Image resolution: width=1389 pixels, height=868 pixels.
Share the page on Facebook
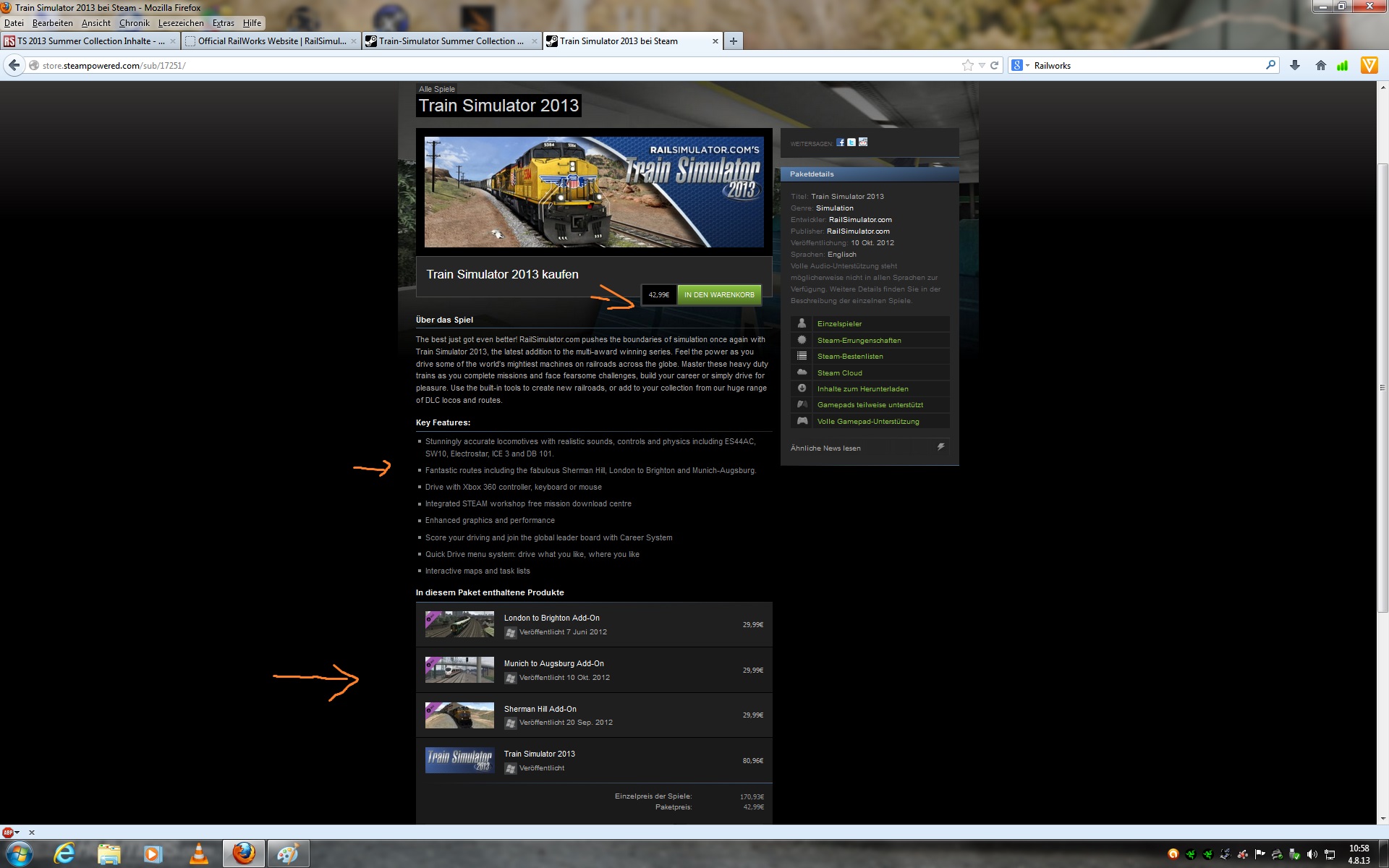(840, 142)
